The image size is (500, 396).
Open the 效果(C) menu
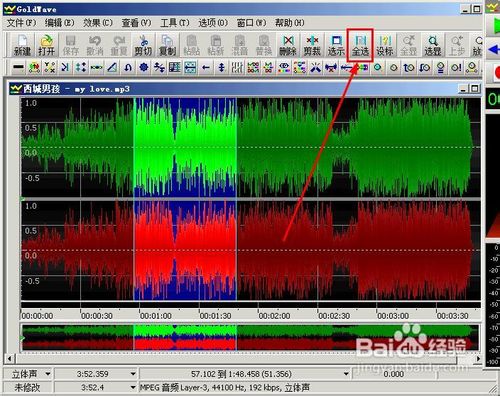(x=98, y=23)
